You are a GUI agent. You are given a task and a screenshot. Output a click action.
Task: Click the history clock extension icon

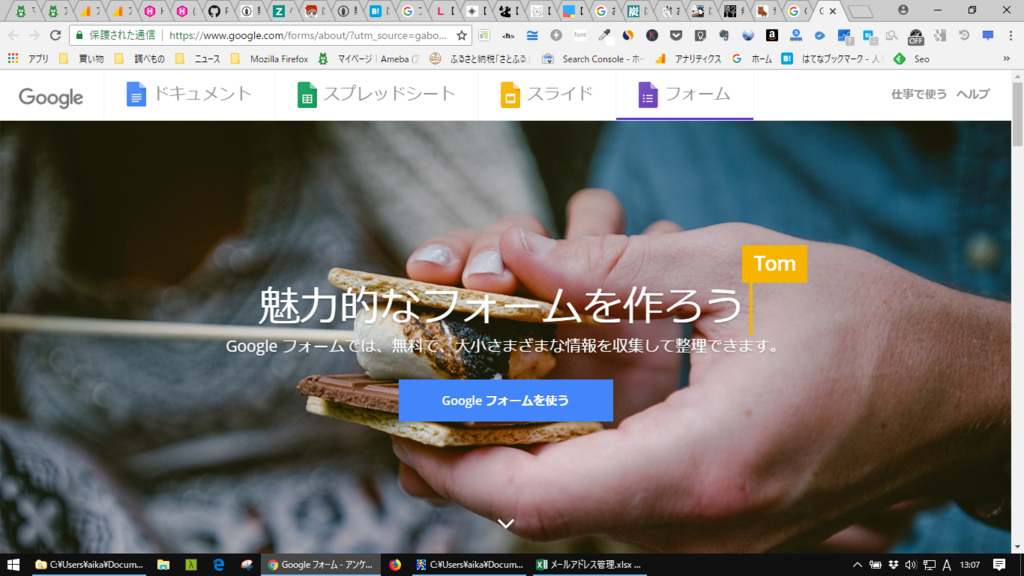coord(964,35)
